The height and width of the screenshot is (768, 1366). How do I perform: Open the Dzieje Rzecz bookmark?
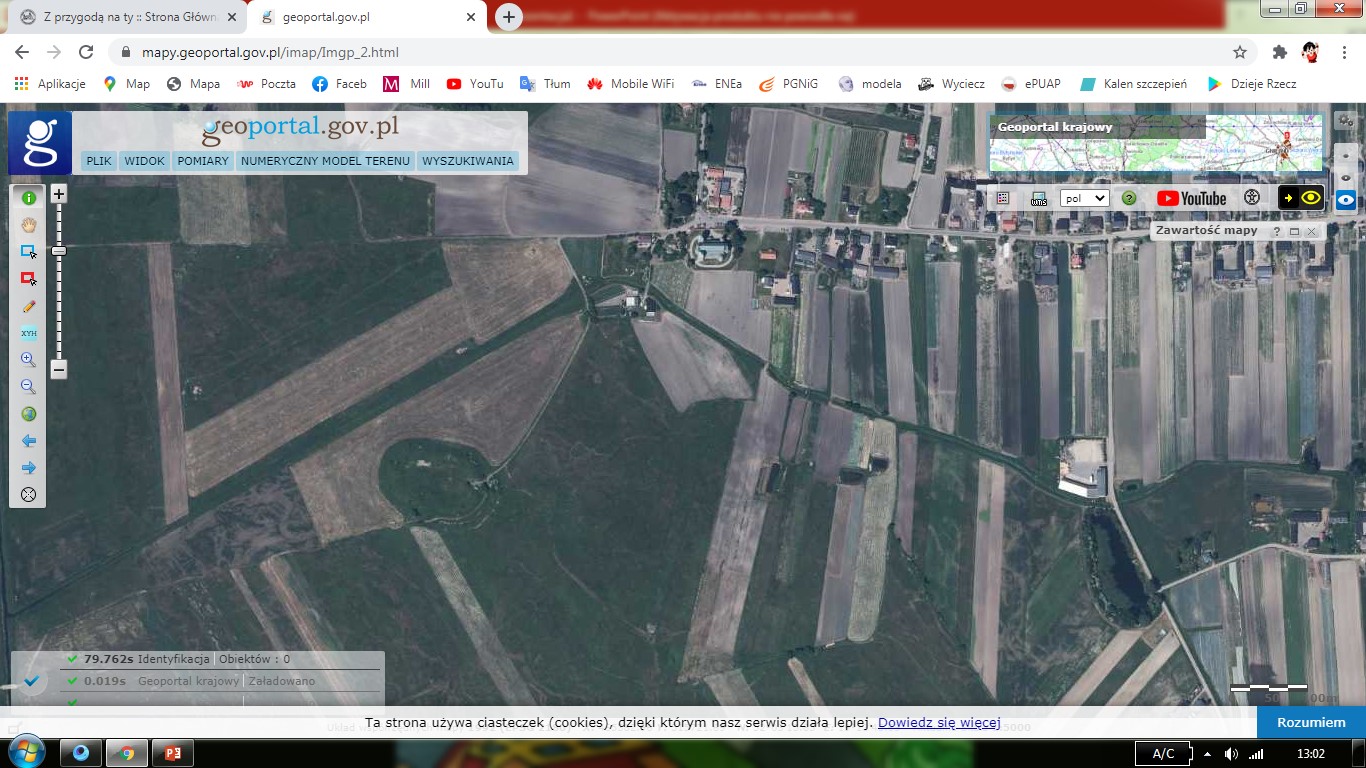pyautogui.click(x=1252, y=84)
